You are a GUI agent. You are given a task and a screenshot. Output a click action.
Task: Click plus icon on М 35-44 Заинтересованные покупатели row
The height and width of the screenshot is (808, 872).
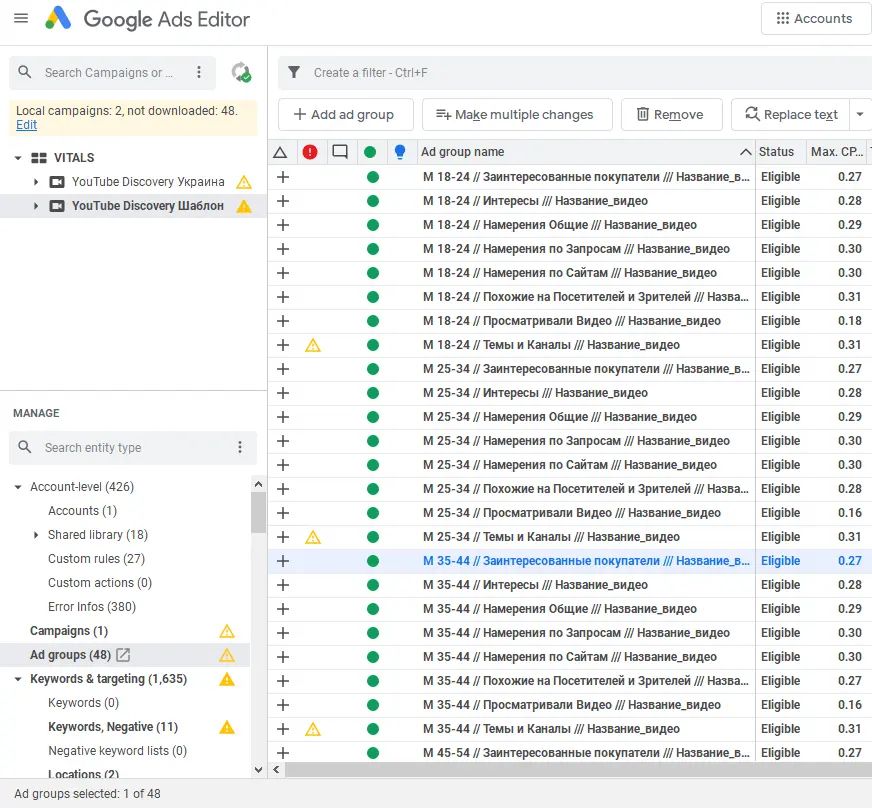click(283, 561)
